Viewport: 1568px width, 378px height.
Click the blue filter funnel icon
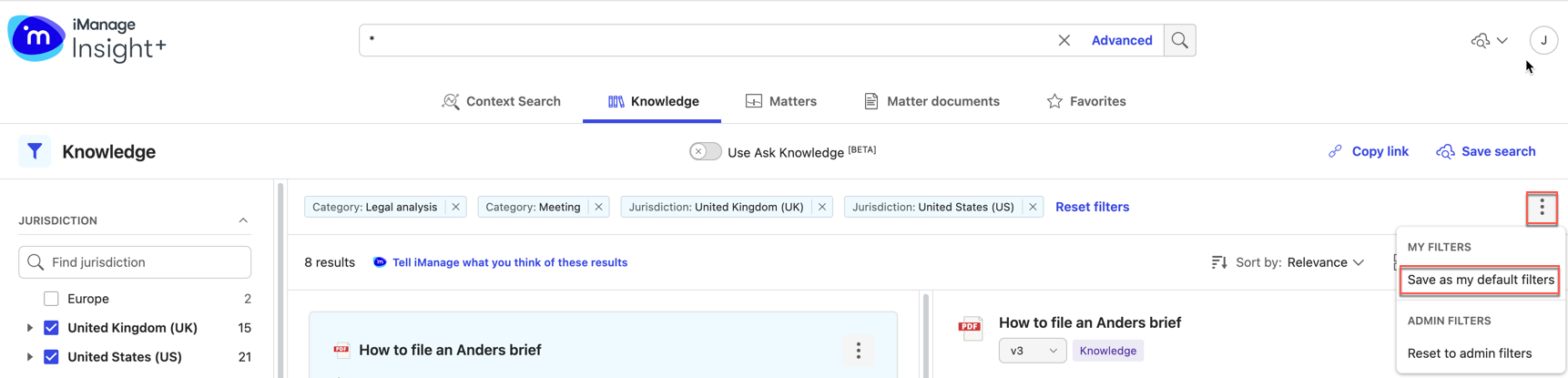click(35, 151)
